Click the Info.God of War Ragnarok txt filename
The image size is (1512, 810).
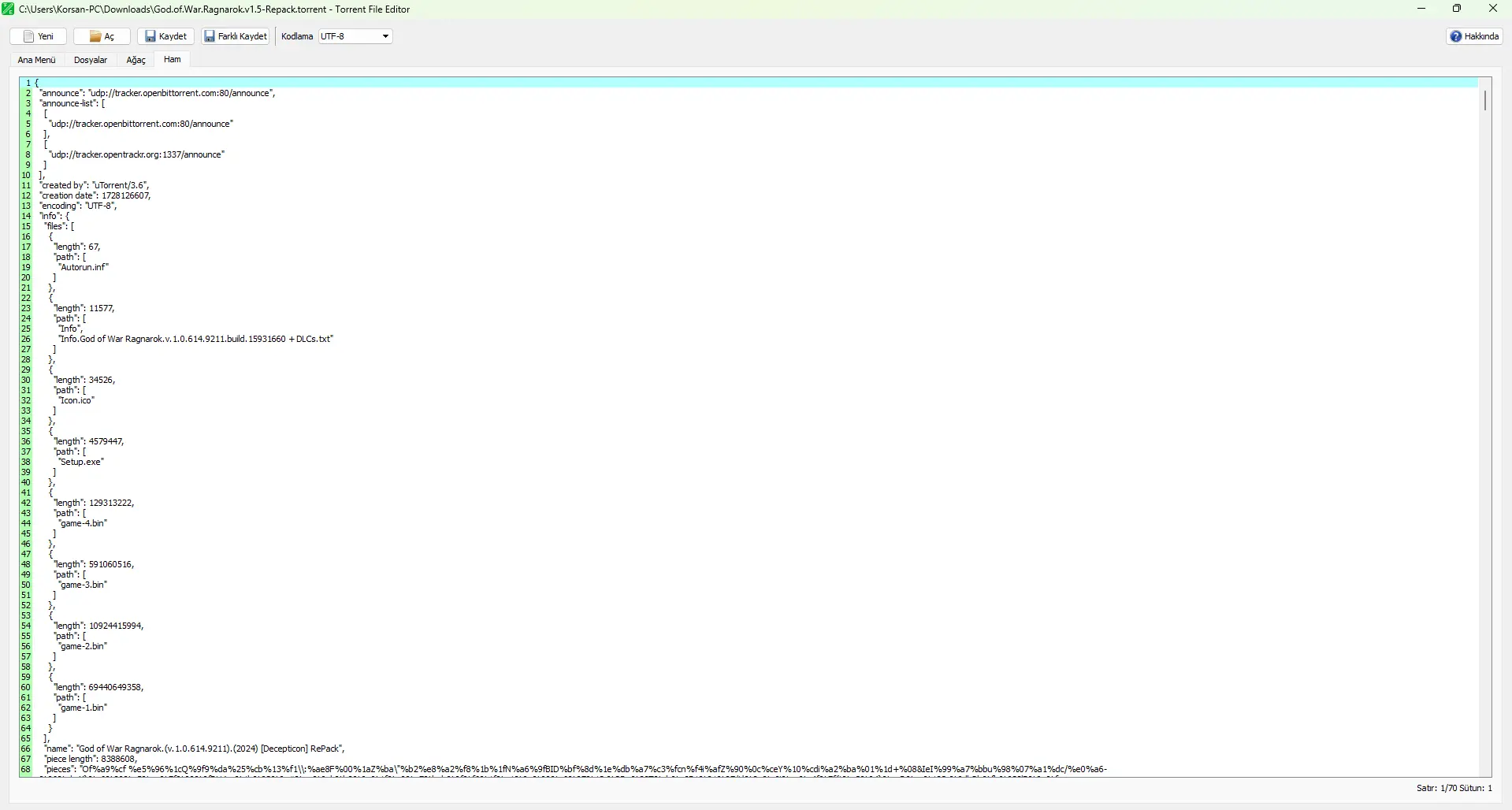tap(196, 339)
